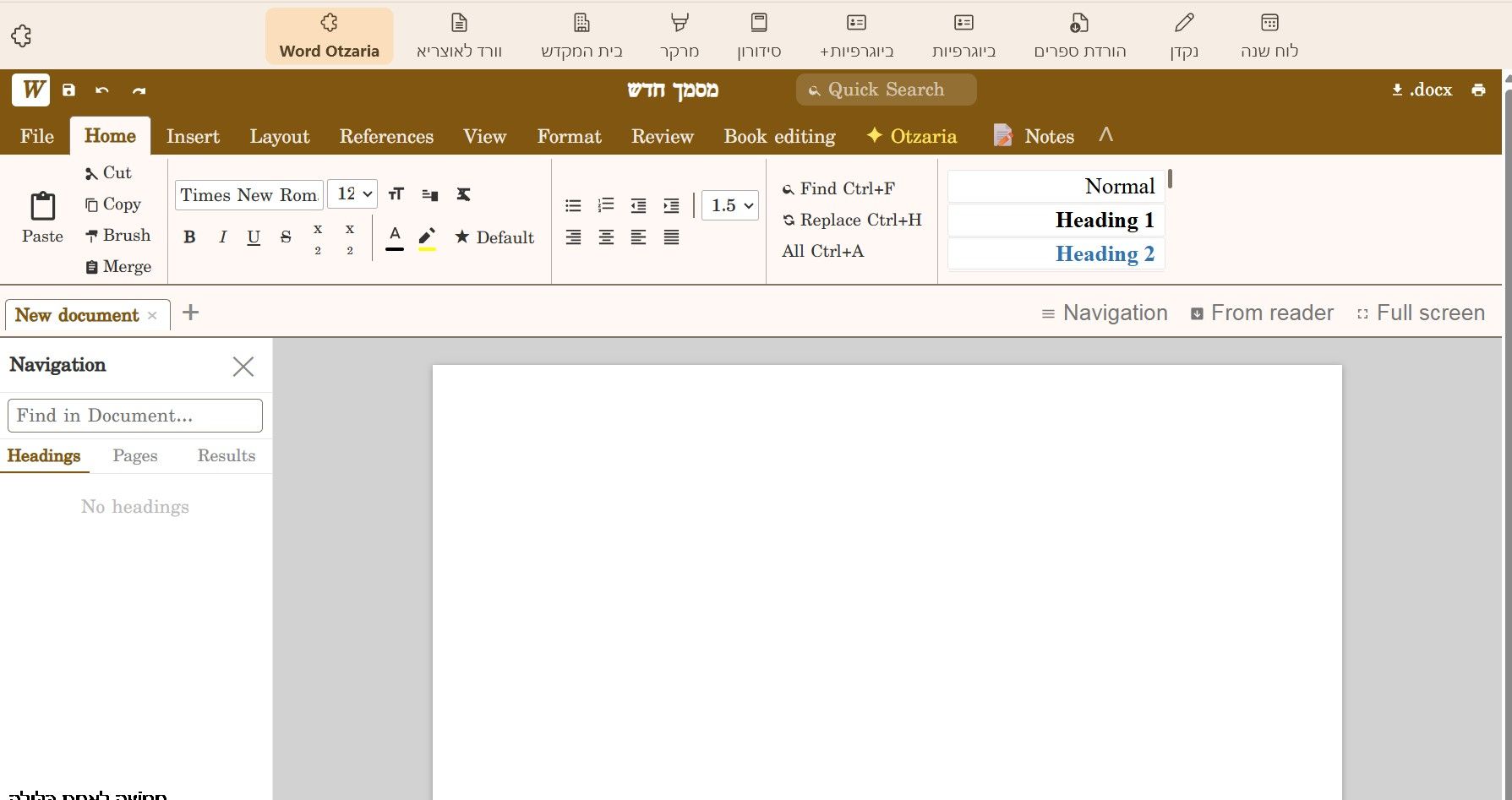This screenshot has width=1512, height=800.
Task: Click the styles list scrollbar
Action: click(1170, 179)
